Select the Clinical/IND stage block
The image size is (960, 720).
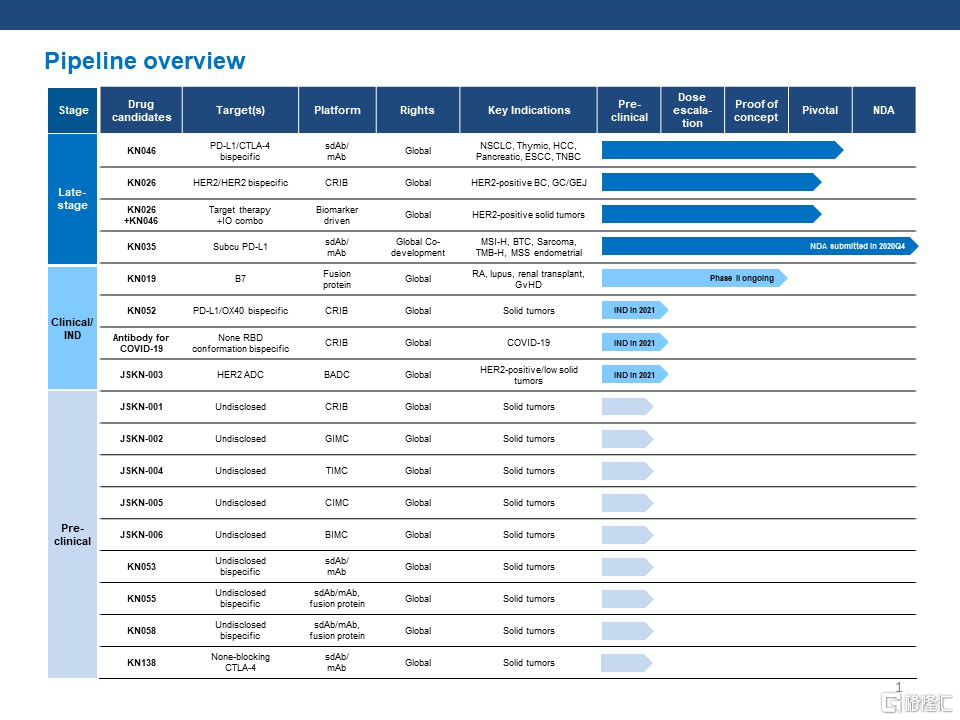click(73, 328)
